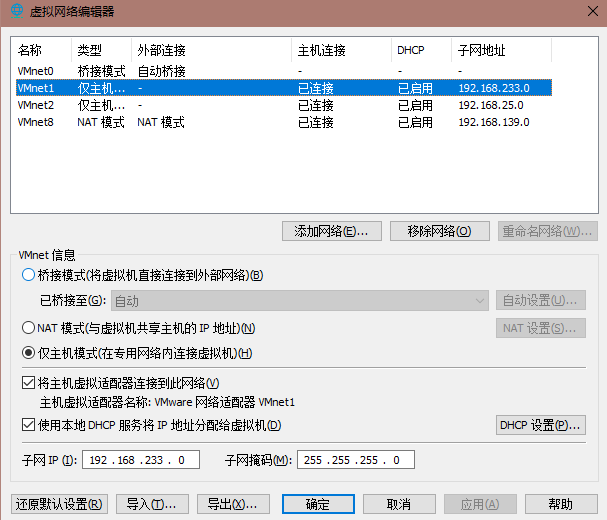Click the 名称 column header
Screen dimensions: 607x520
coord(42,50)
